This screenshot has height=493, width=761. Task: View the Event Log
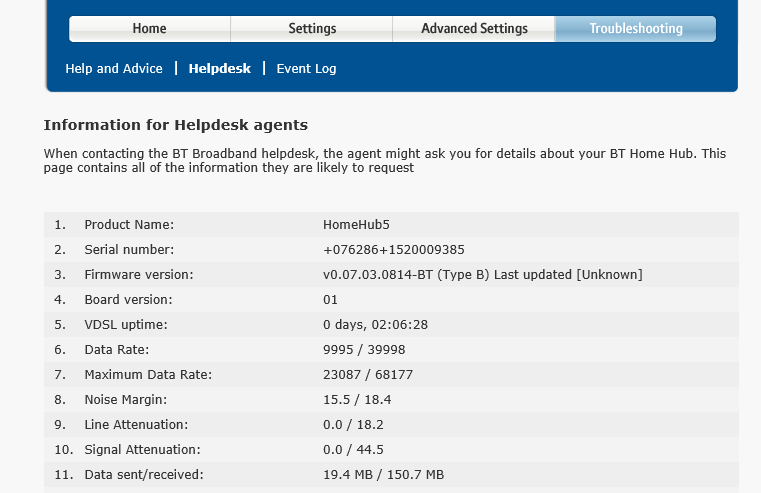[306, 68]
